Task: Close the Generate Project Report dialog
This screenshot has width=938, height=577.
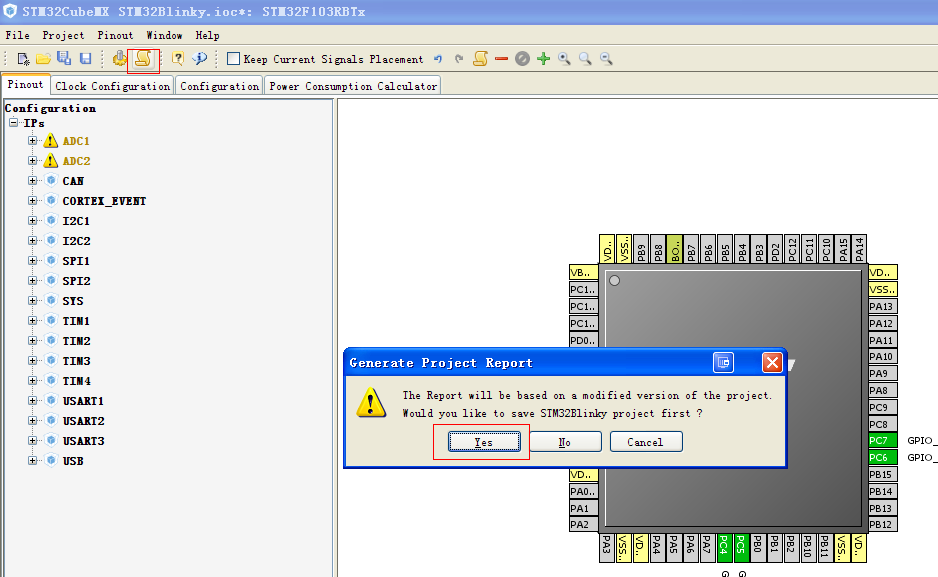Action: tap(772, 362)
